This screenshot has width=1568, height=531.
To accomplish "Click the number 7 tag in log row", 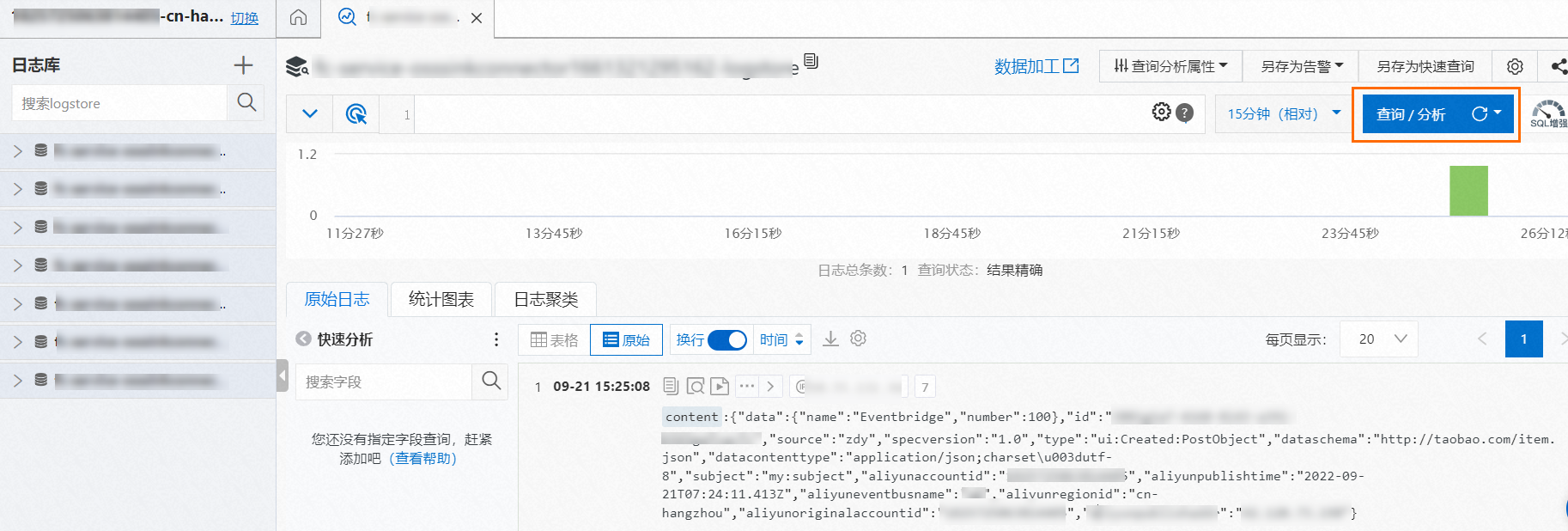I will (925, 388).
